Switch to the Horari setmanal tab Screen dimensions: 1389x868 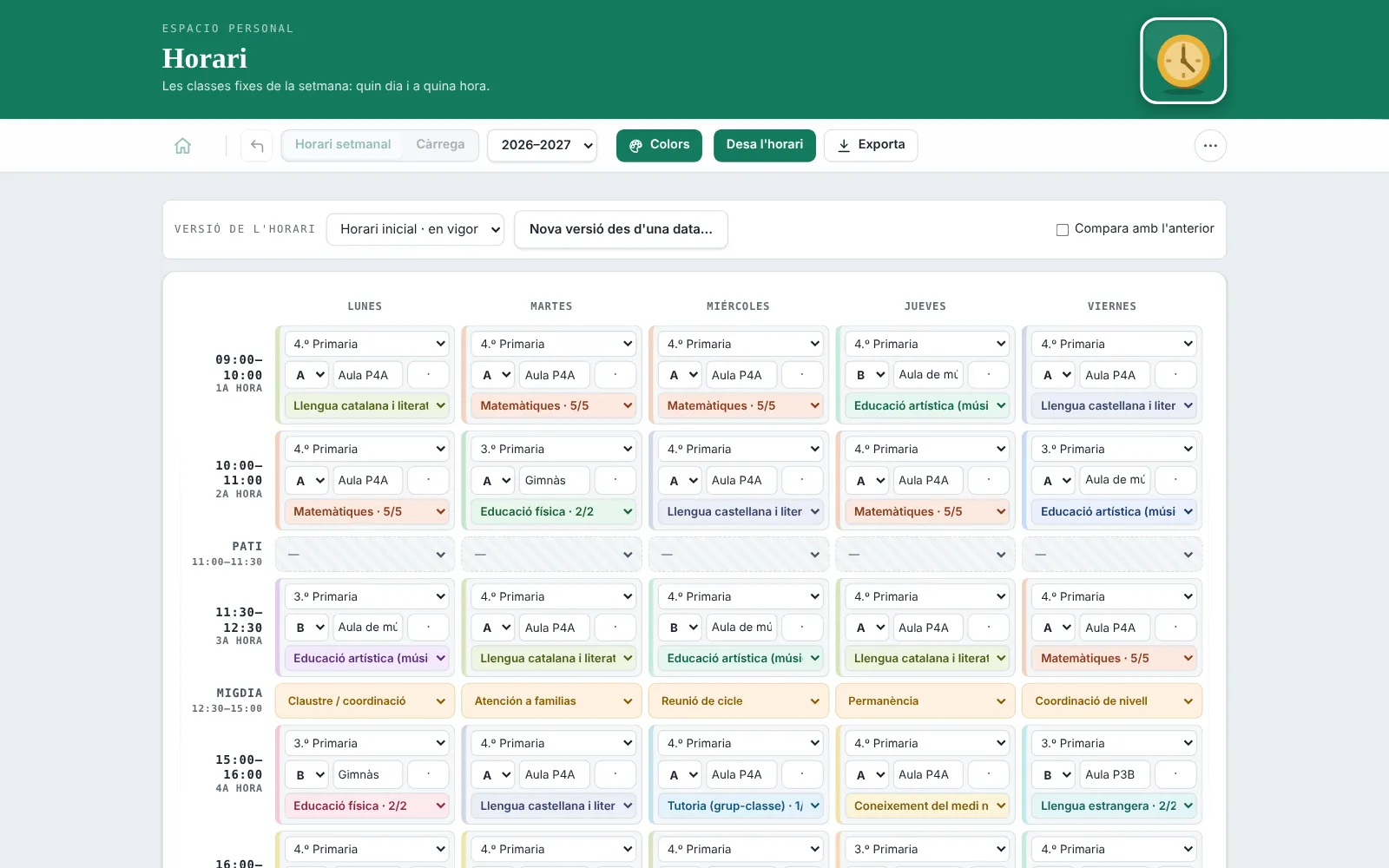click(343, 145)
